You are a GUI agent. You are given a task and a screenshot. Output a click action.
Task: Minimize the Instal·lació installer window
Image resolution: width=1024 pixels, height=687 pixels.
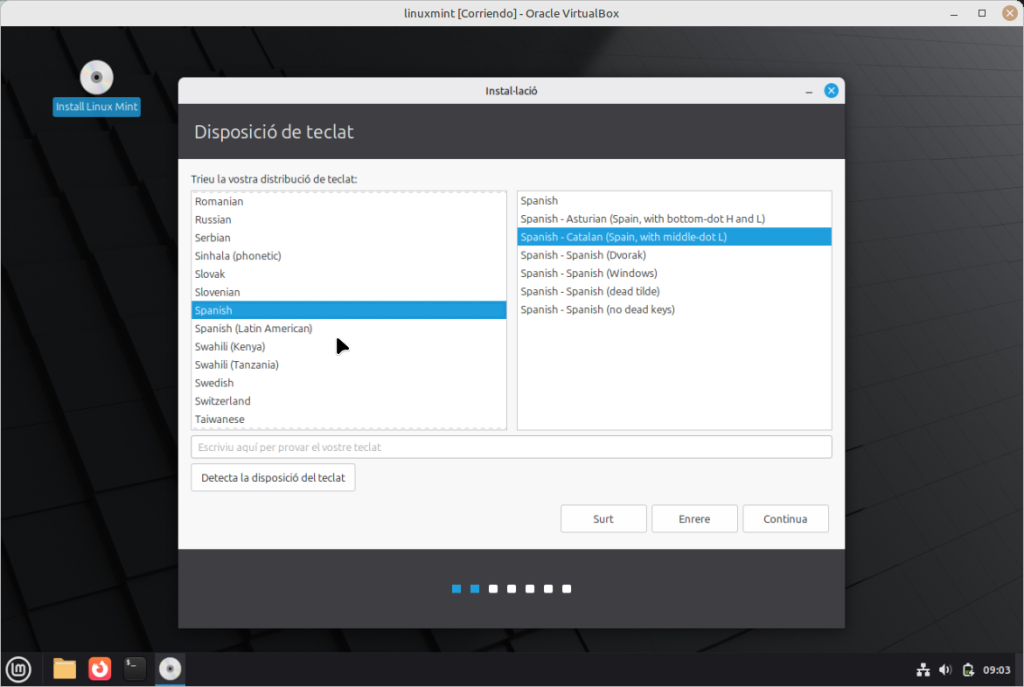click(x=808, y=91)
